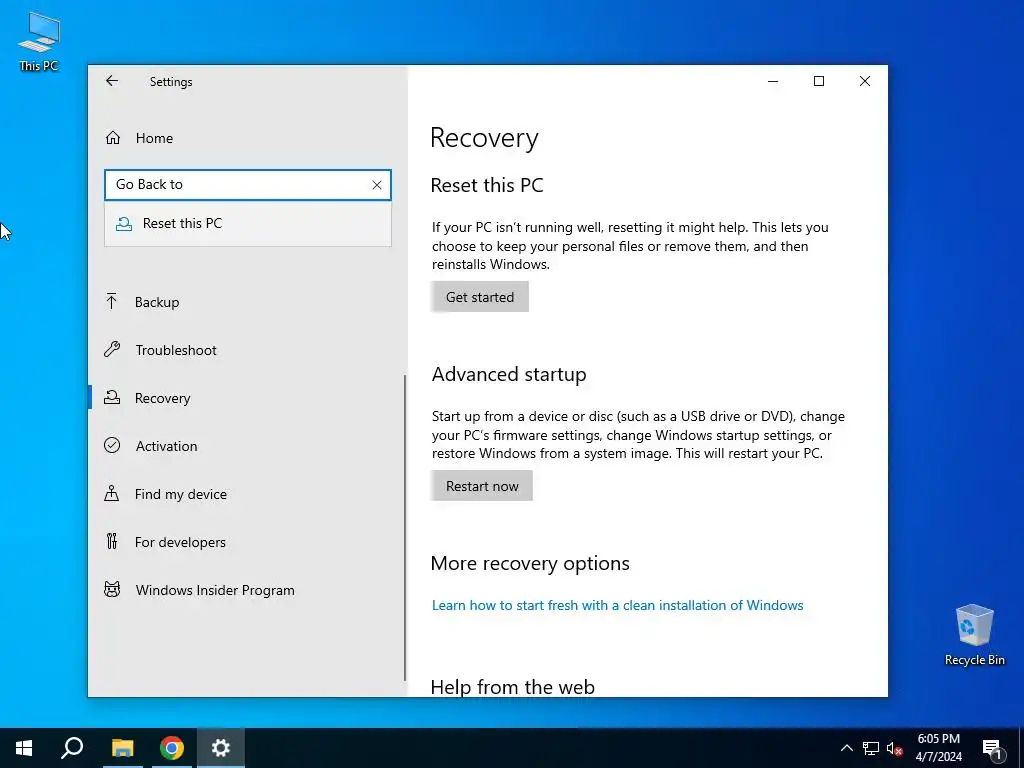Screen dimensions: 1024x768
Task: Click the Activation checkmark icon
Action: (x=112, y=445)
